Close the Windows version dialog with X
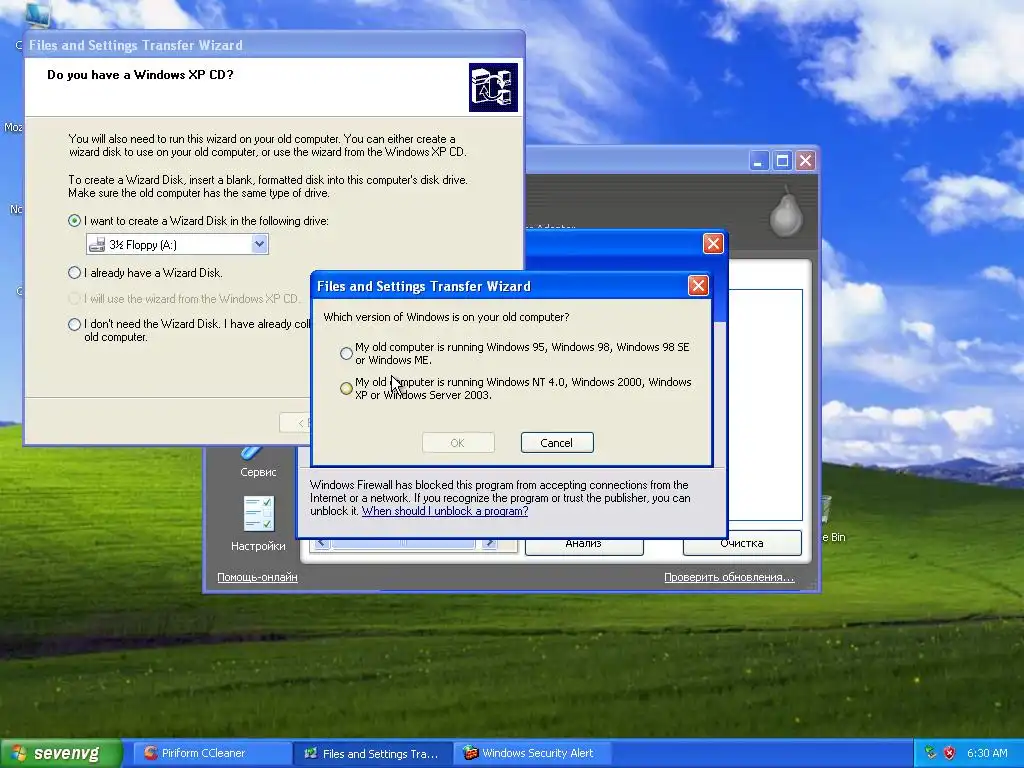 (x=698, y=285)
